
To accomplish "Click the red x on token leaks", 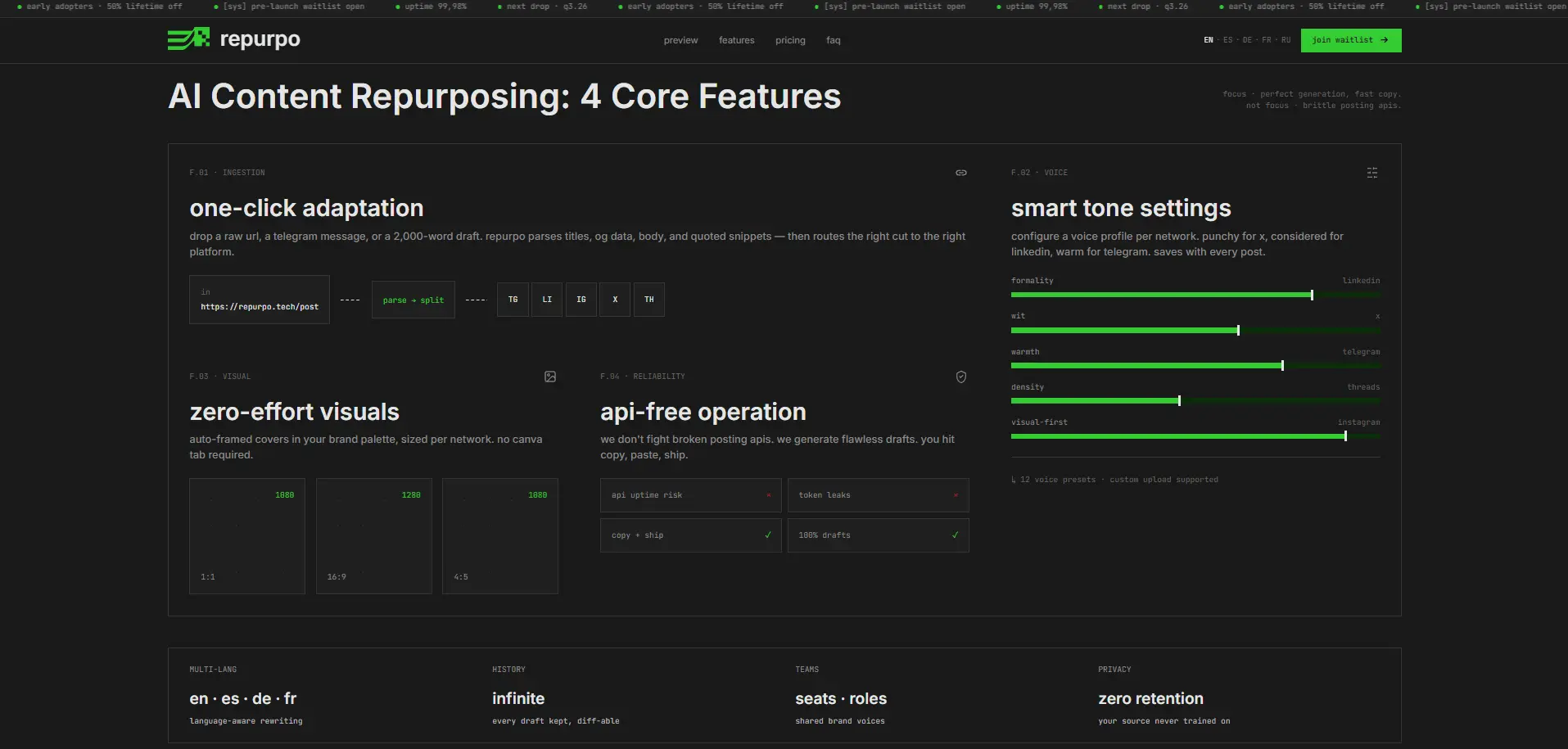I will 956,495.
